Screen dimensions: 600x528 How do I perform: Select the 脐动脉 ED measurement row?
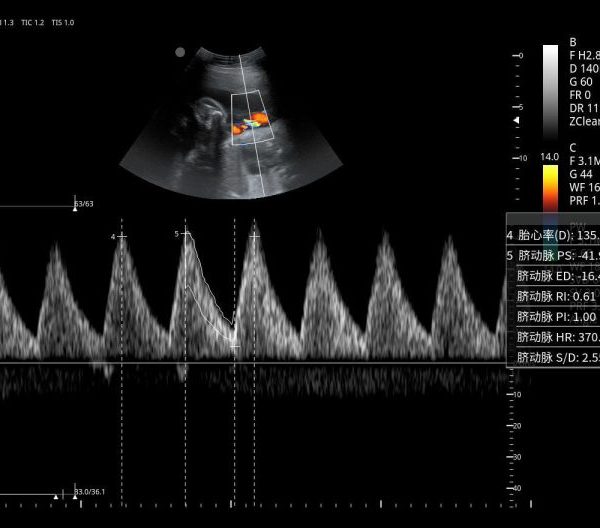(553, 276)
